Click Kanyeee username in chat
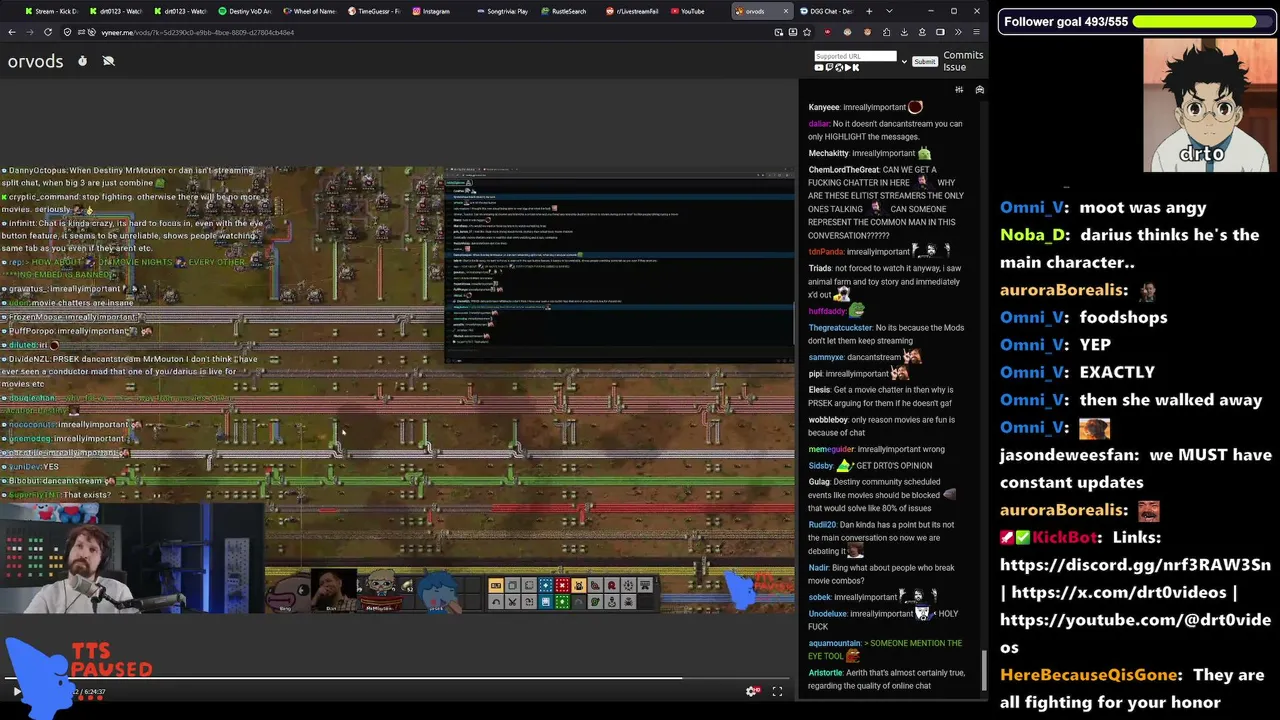The width and height of the screenshot is (1280, 720). click(x=823, y=107)
